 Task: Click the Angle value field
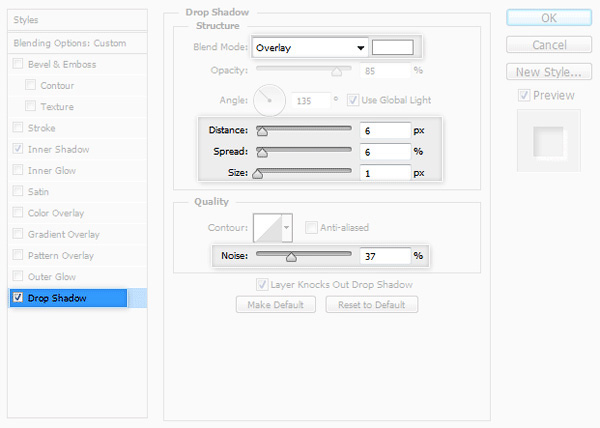[311, 101]
